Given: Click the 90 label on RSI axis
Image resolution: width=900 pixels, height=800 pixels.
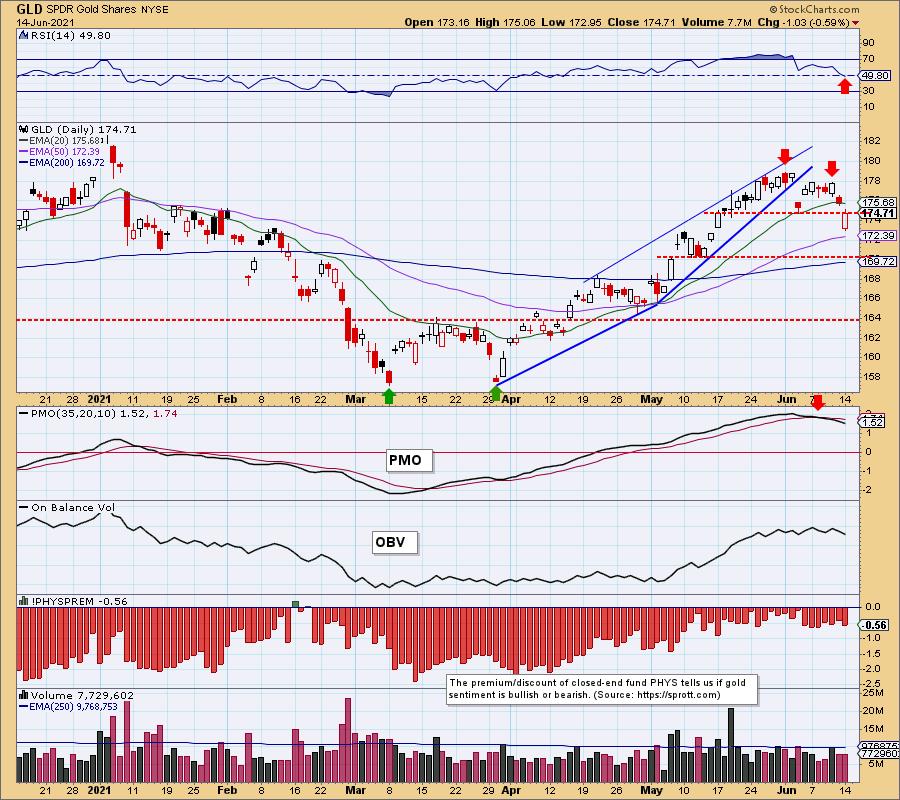Looking at the screenshot, I should 868,42.
